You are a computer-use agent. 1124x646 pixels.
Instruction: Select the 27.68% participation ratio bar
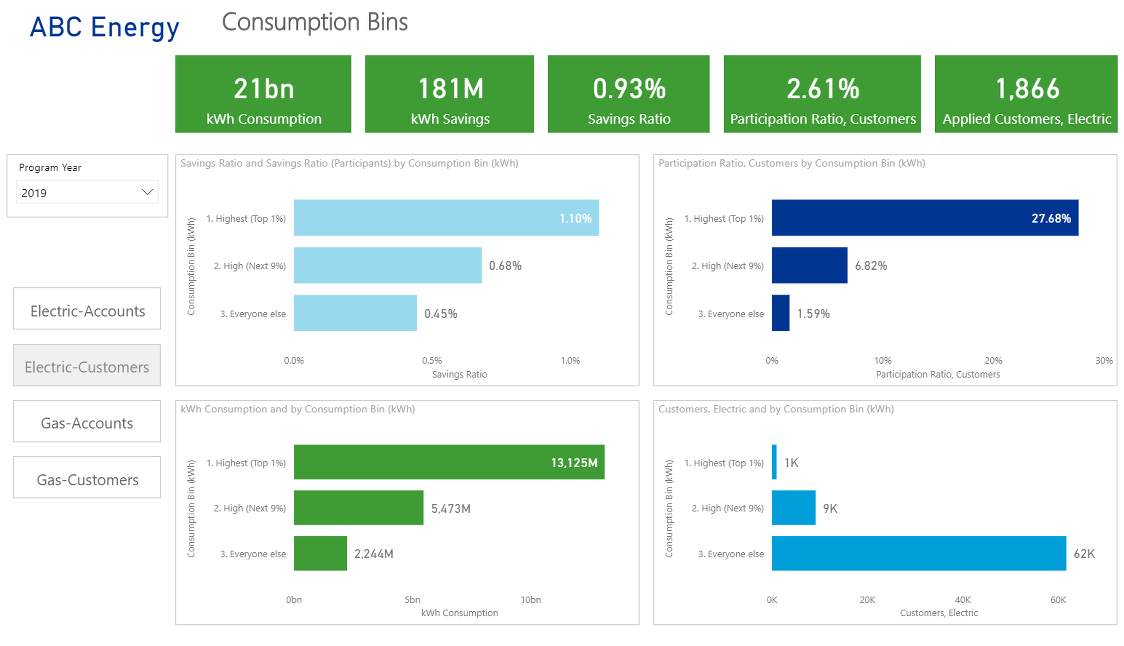tap(924, 218)
